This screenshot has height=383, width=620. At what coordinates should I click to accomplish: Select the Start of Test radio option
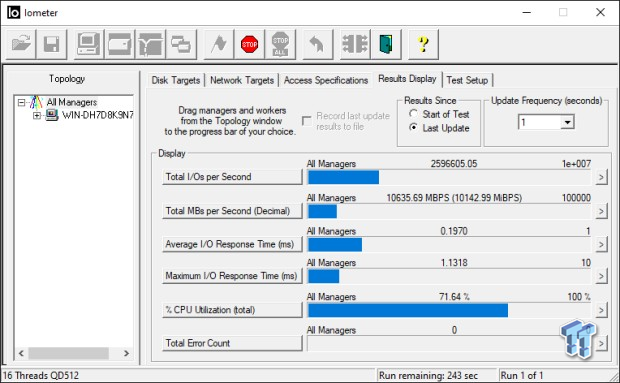click(x=414, y=114)
